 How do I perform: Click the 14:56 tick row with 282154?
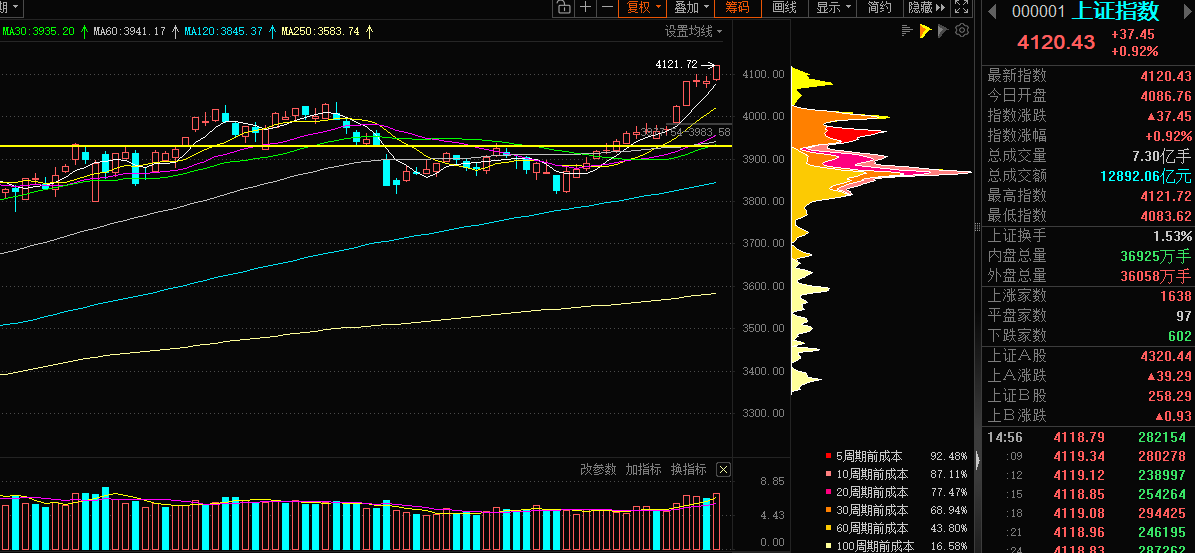1088,437
